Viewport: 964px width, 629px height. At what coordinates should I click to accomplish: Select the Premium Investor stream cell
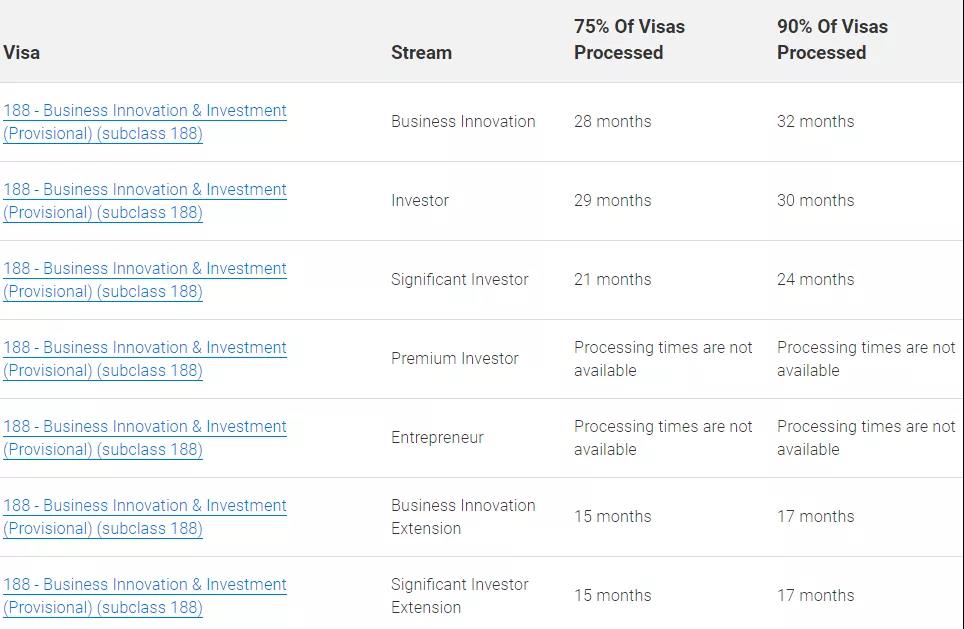pos(454,358)
